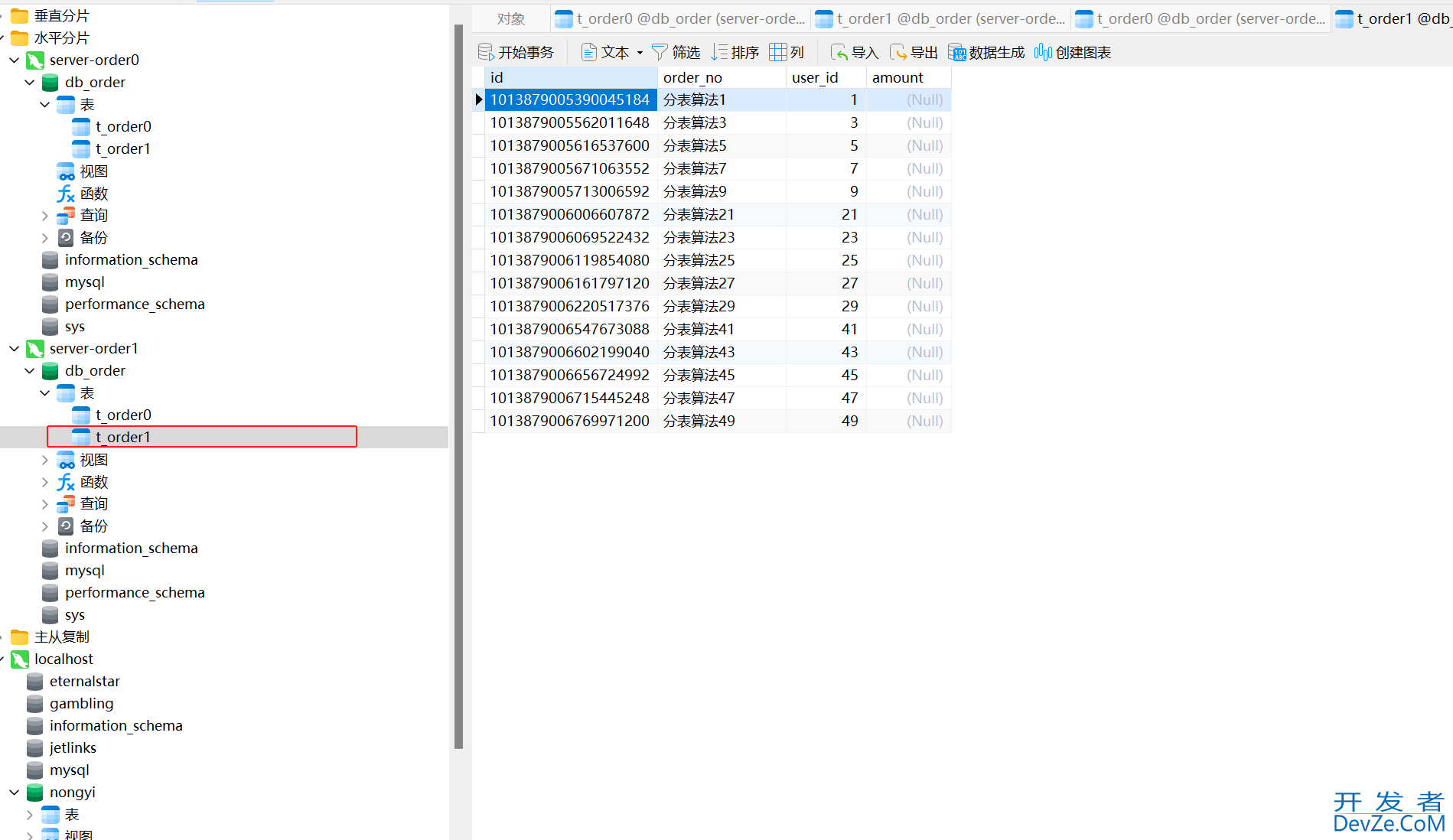The image size is (1453, 840).
Task: Click the sidebar vertical scrollbar
Action: [458, 386]
